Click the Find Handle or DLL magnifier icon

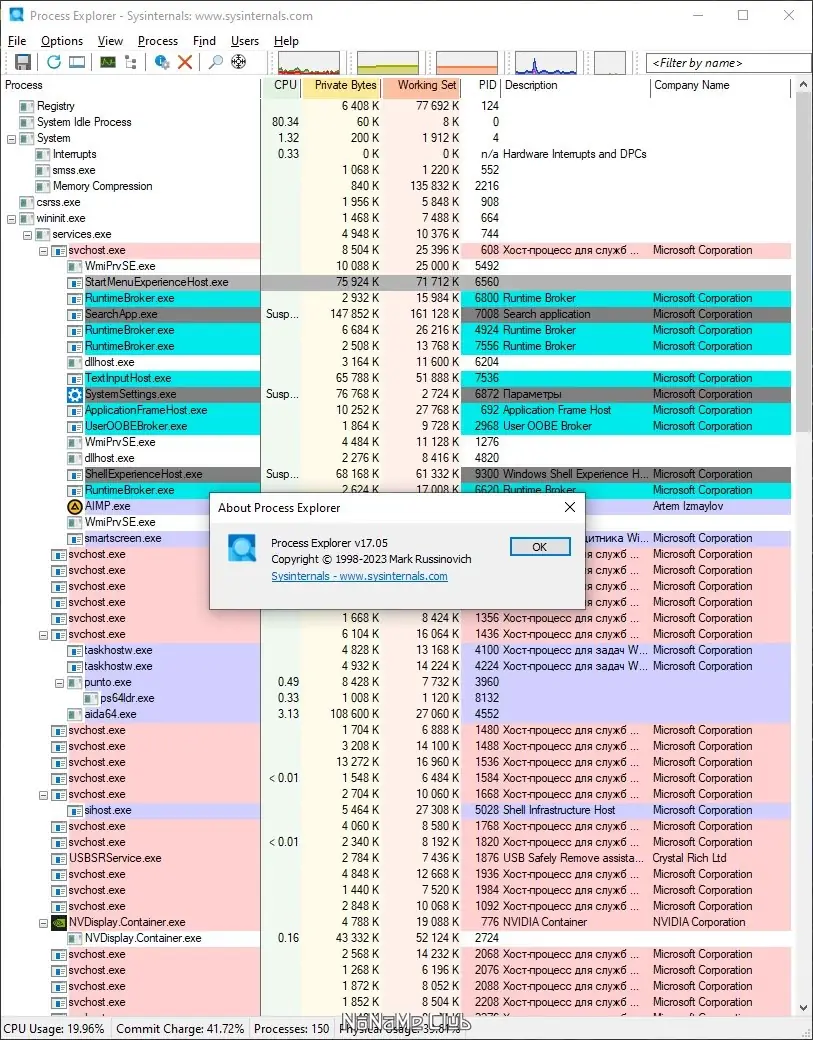tap(215, 62)
